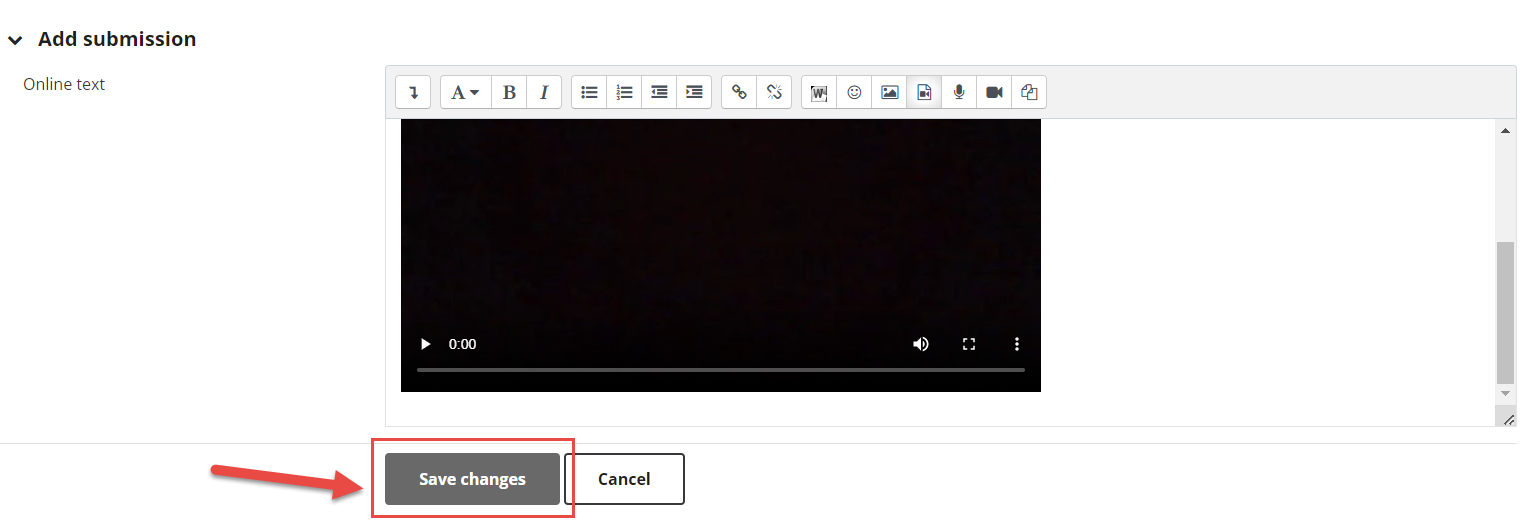Image resolution: width=1531 pixels, height=528 pixels.
Task: Enter fullscreen for the video
Action: coord(969,344)
